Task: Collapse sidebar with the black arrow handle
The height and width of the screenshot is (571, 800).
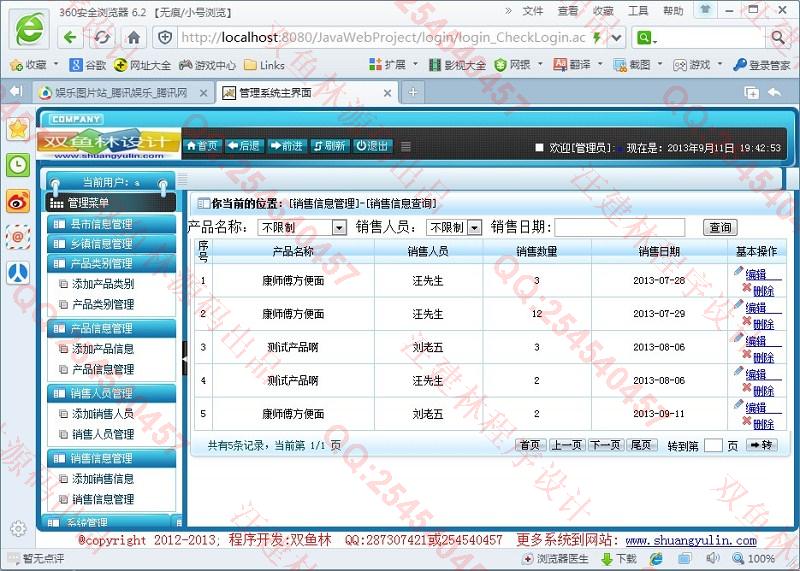Action: [x=185, y=360]
